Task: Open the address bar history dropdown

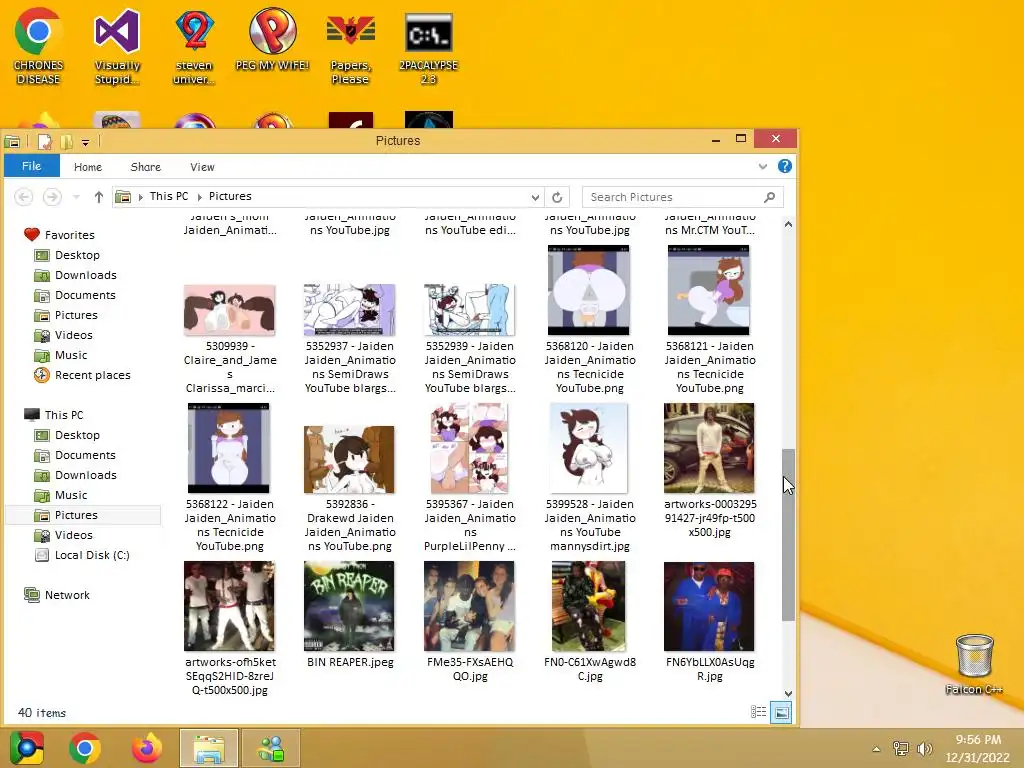Action: pos(536,197)
